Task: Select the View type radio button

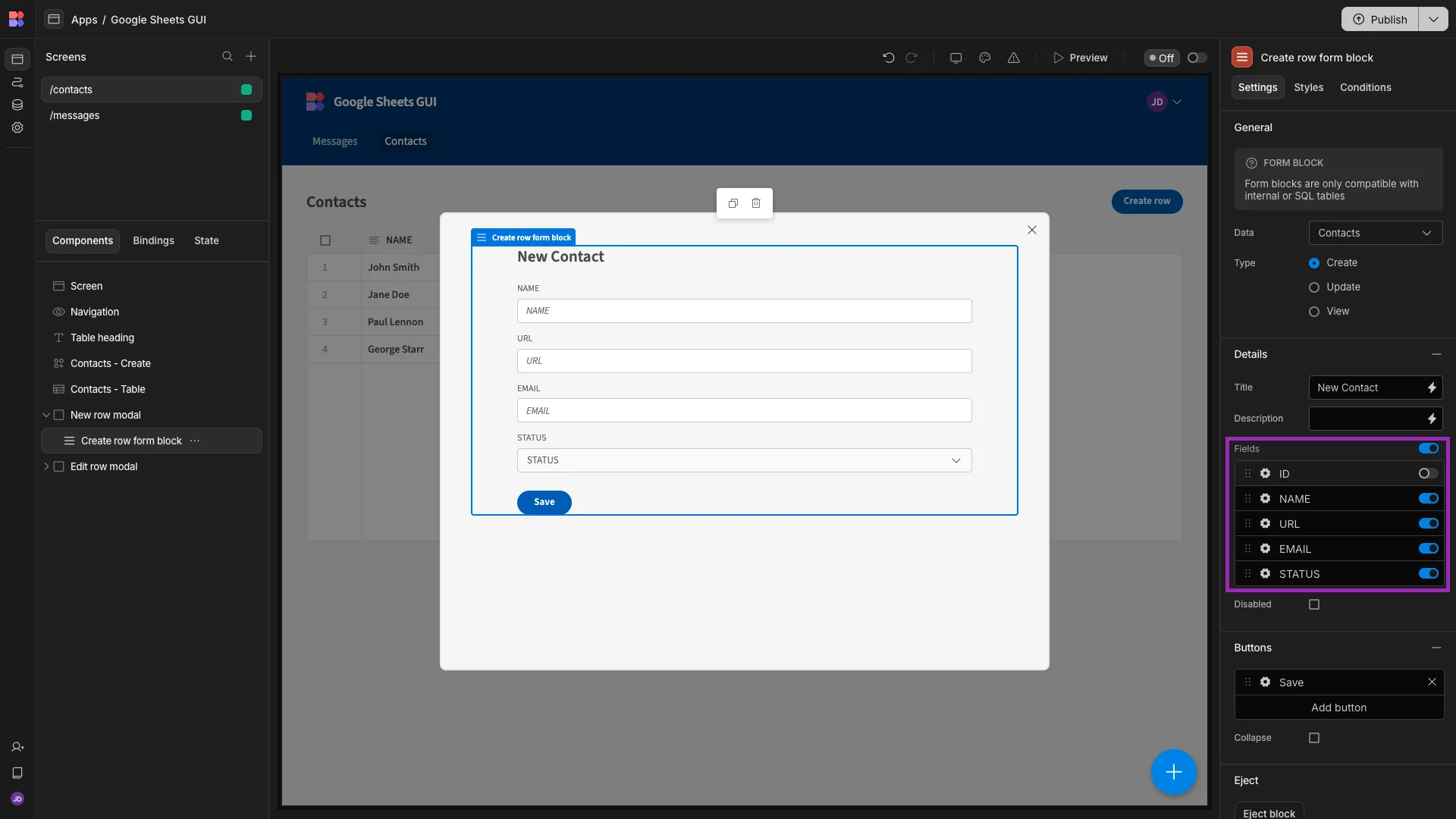Action: click(1314, 312)
